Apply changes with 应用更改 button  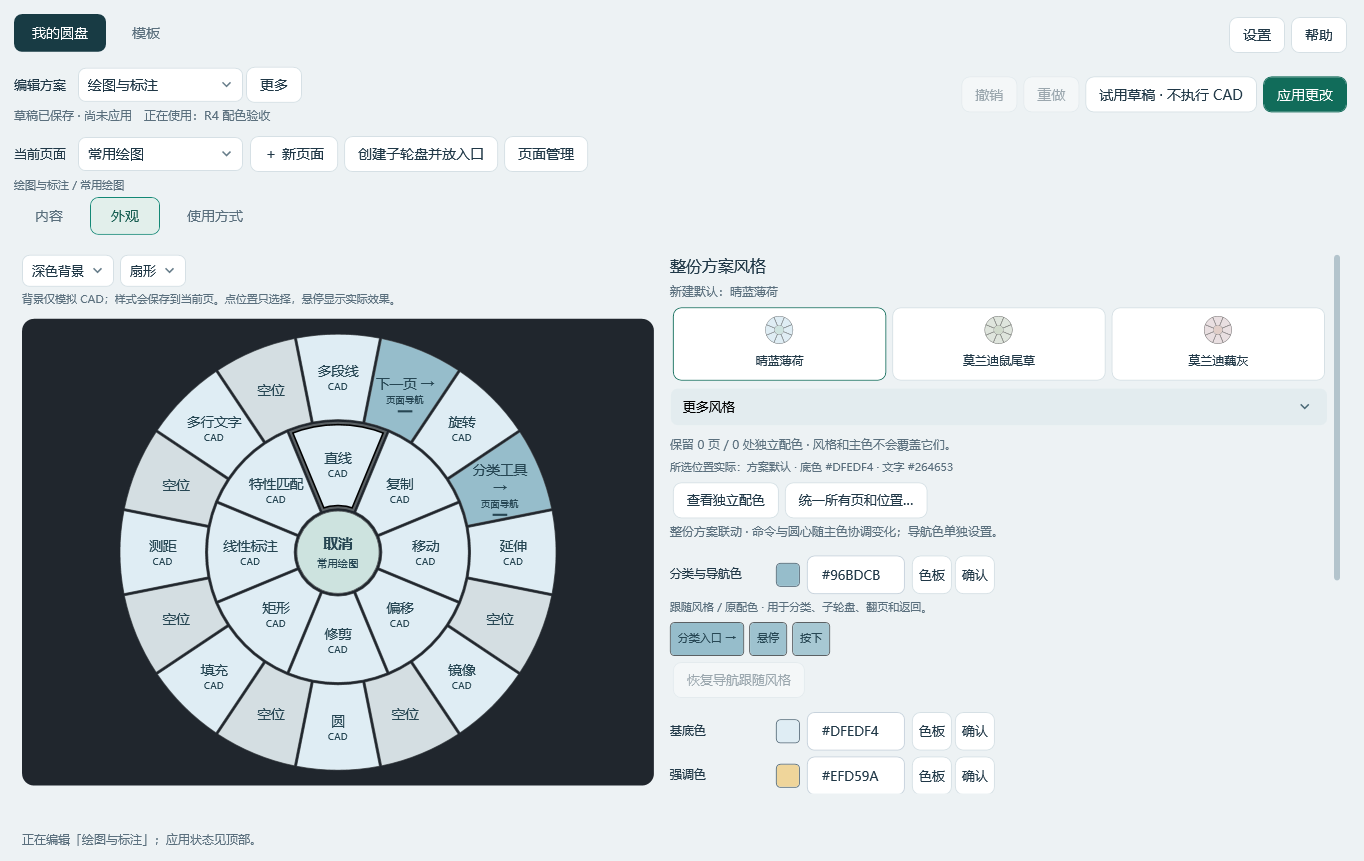pyautogui.click(x=1305, y=95)
